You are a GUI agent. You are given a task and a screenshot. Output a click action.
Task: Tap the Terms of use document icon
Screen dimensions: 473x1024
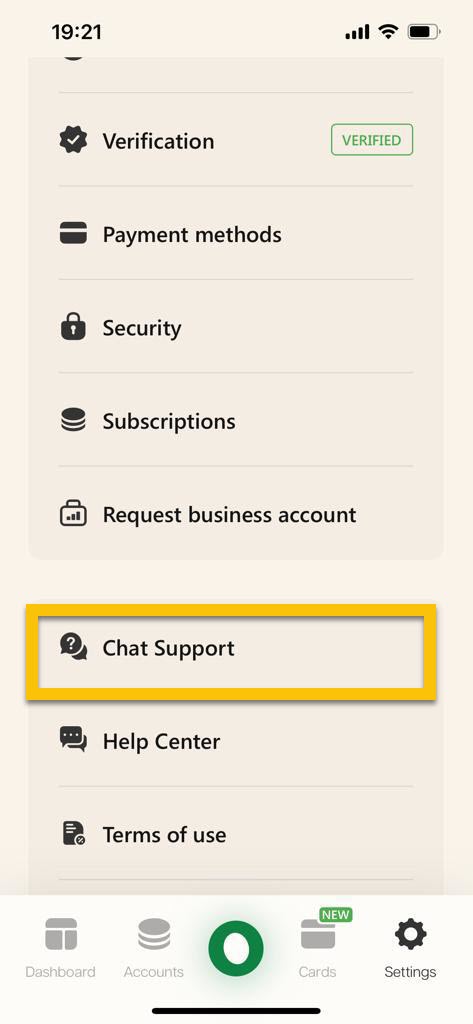click(73, 833)
